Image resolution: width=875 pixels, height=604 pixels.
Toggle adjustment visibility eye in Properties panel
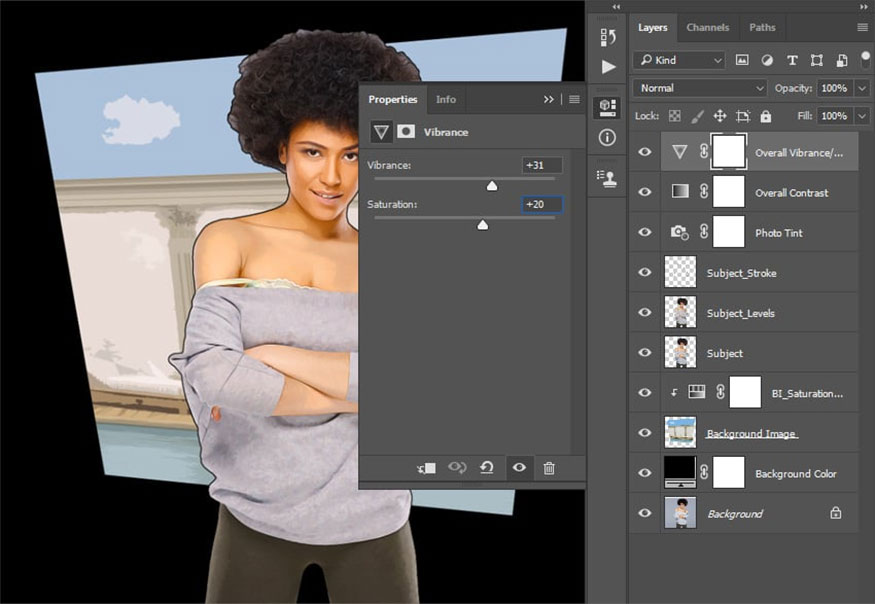(x=518, y=468)
